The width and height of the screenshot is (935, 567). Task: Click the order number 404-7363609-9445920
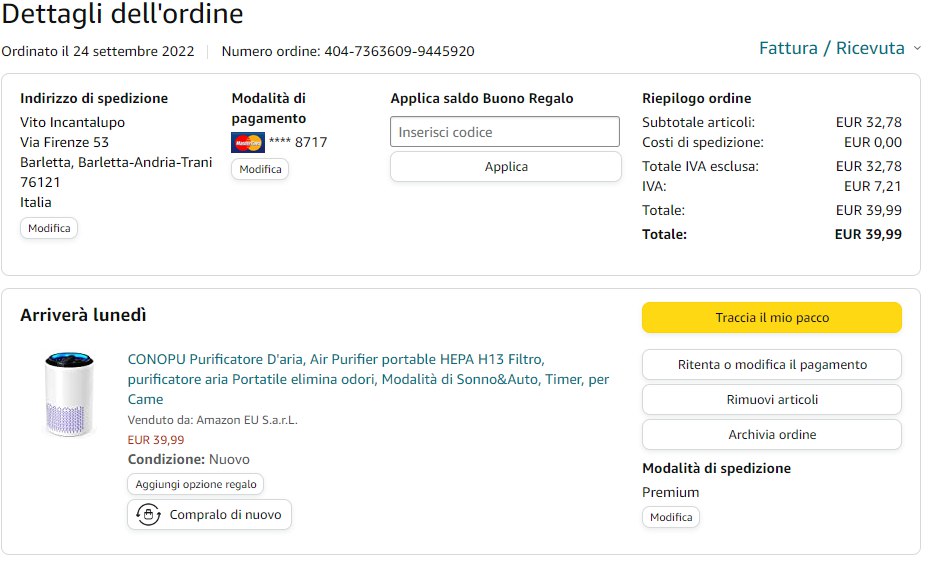point(399,51)
